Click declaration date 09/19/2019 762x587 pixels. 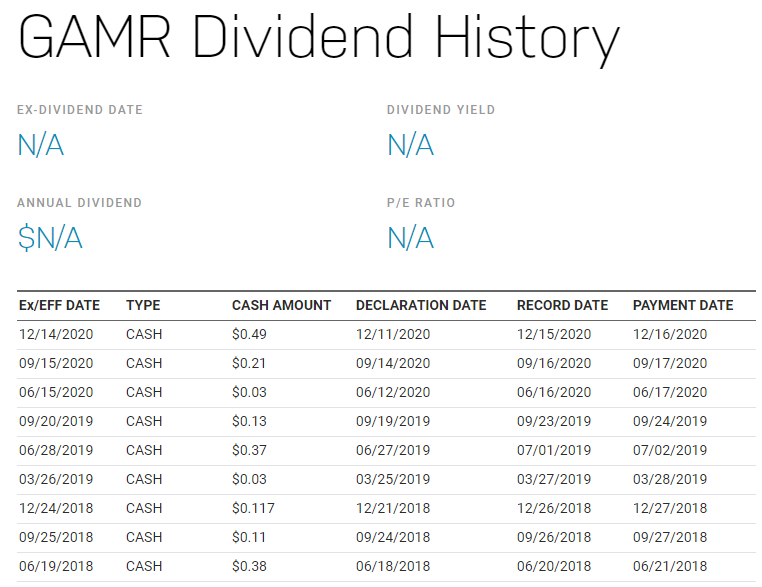(x=393, y=421)
